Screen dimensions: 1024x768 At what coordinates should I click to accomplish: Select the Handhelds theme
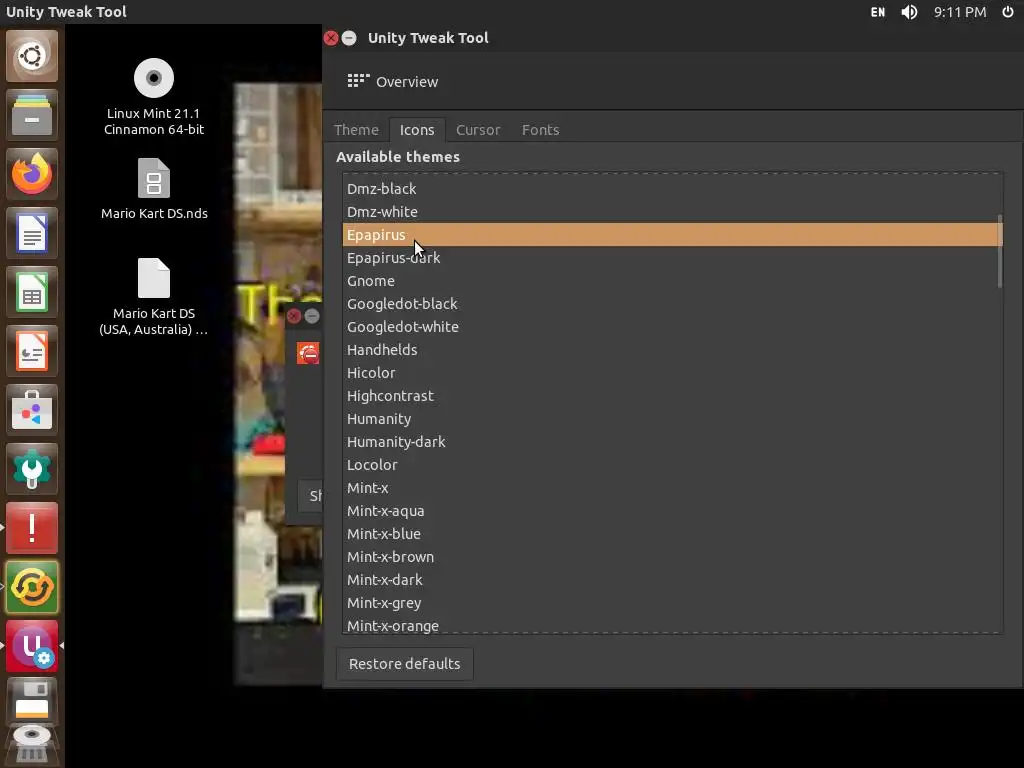pos(672,349)
